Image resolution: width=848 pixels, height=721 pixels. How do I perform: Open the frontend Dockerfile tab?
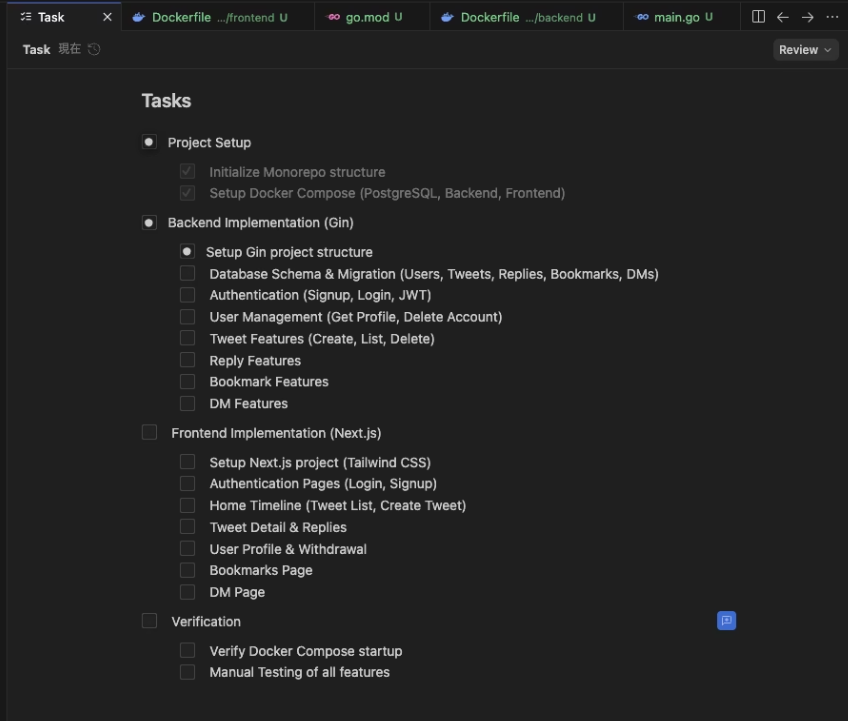point(217,17)
